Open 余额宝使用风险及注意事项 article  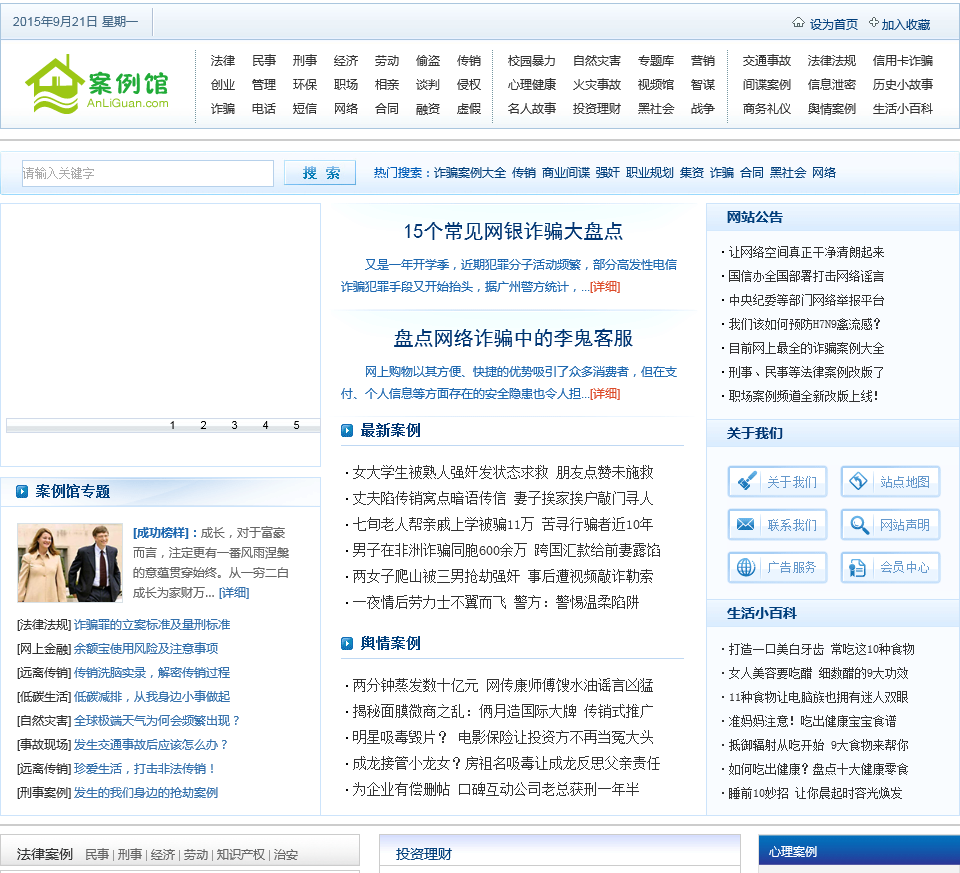[146, 648]
